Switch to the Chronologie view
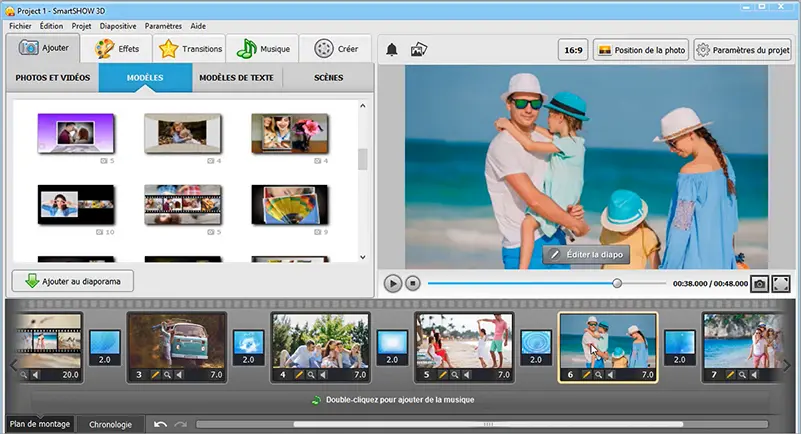The image size is (801, 434). pyautogui.click(x=110, y=424)
